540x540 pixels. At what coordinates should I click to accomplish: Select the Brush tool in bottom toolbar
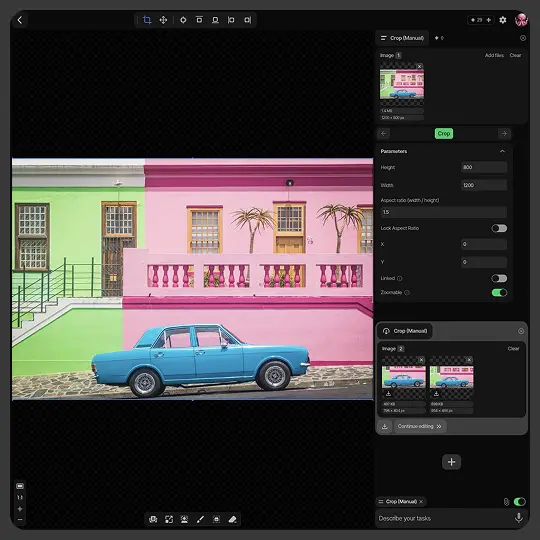pyautogui.click(x=200, y=519)
